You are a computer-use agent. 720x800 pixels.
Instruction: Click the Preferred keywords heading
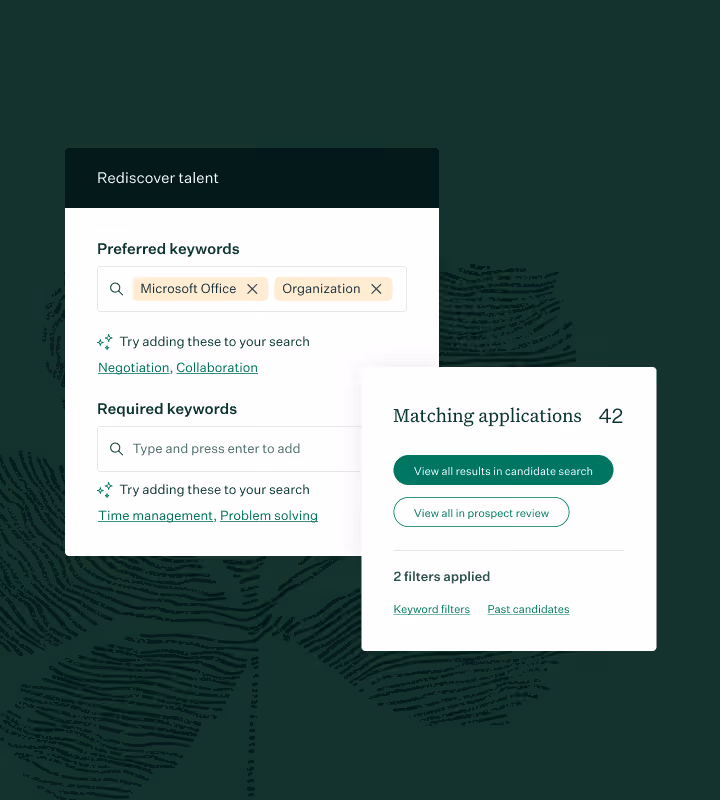point(168,249)
